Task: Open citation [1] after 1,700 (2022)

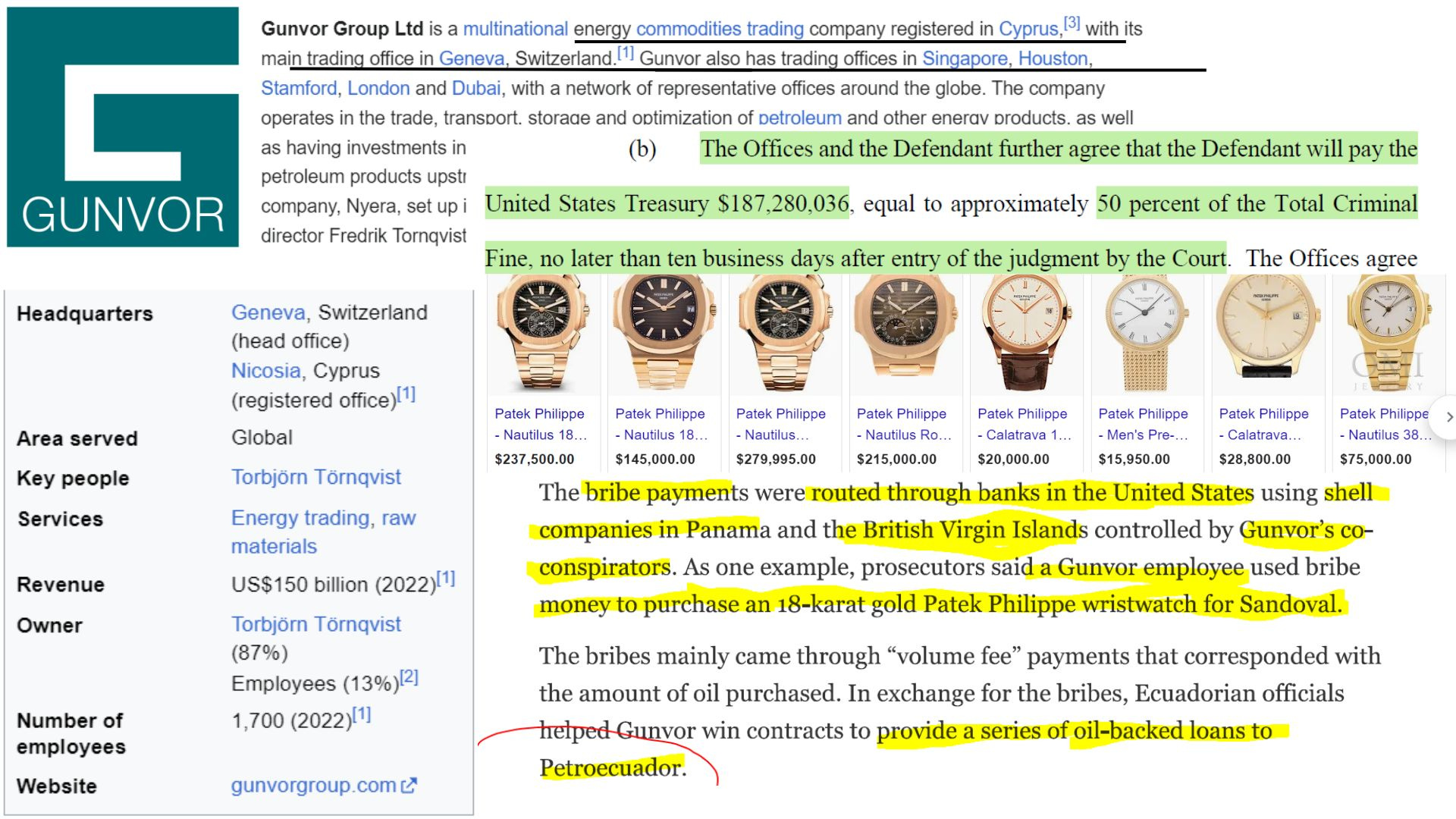Action: tap(362, 714)
